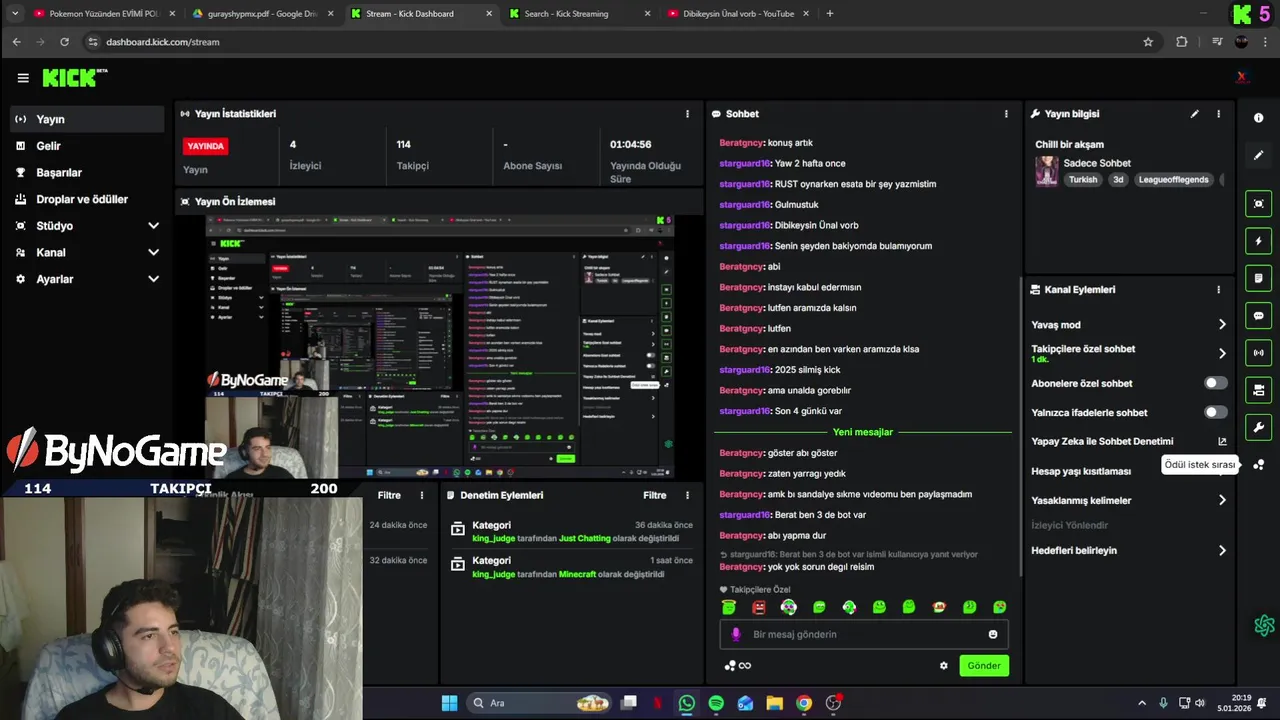
Task: Click the Leagueofflegends tag
Action: [1174, 180]
